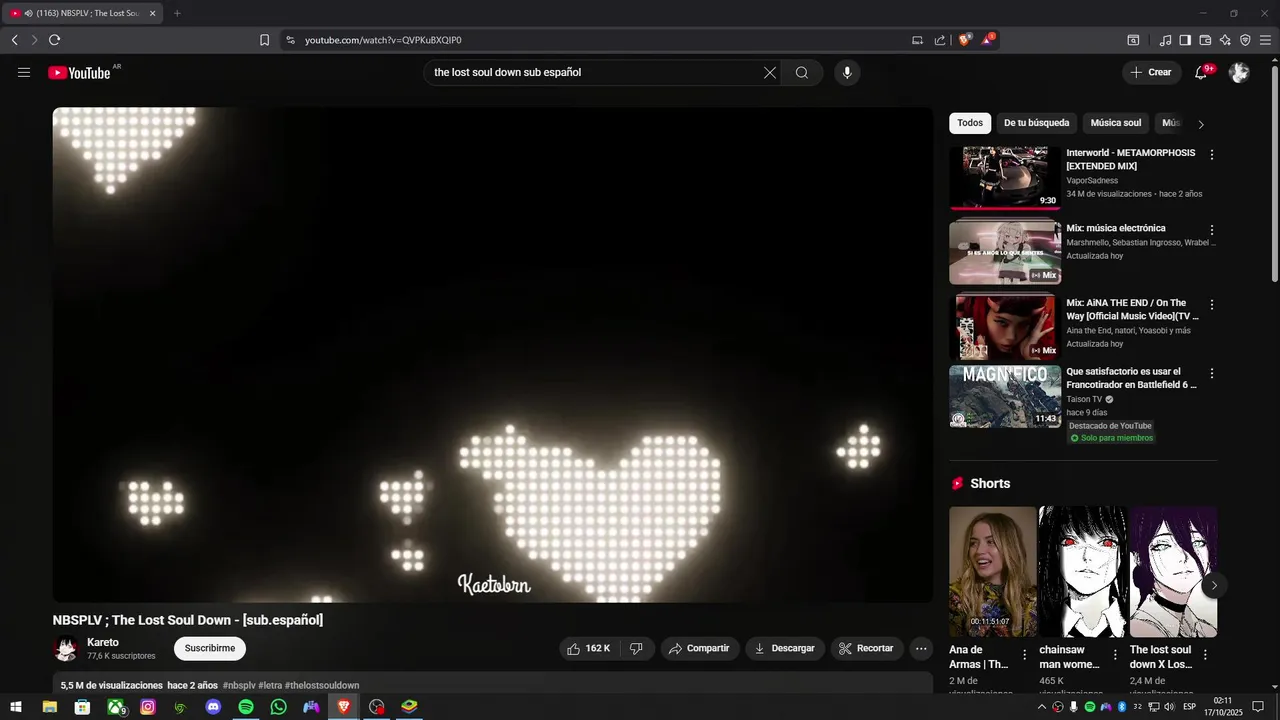Select the Todos filter chip
Image resolution: width=1280 pixels, height=720 pixels.
(970, 123)
